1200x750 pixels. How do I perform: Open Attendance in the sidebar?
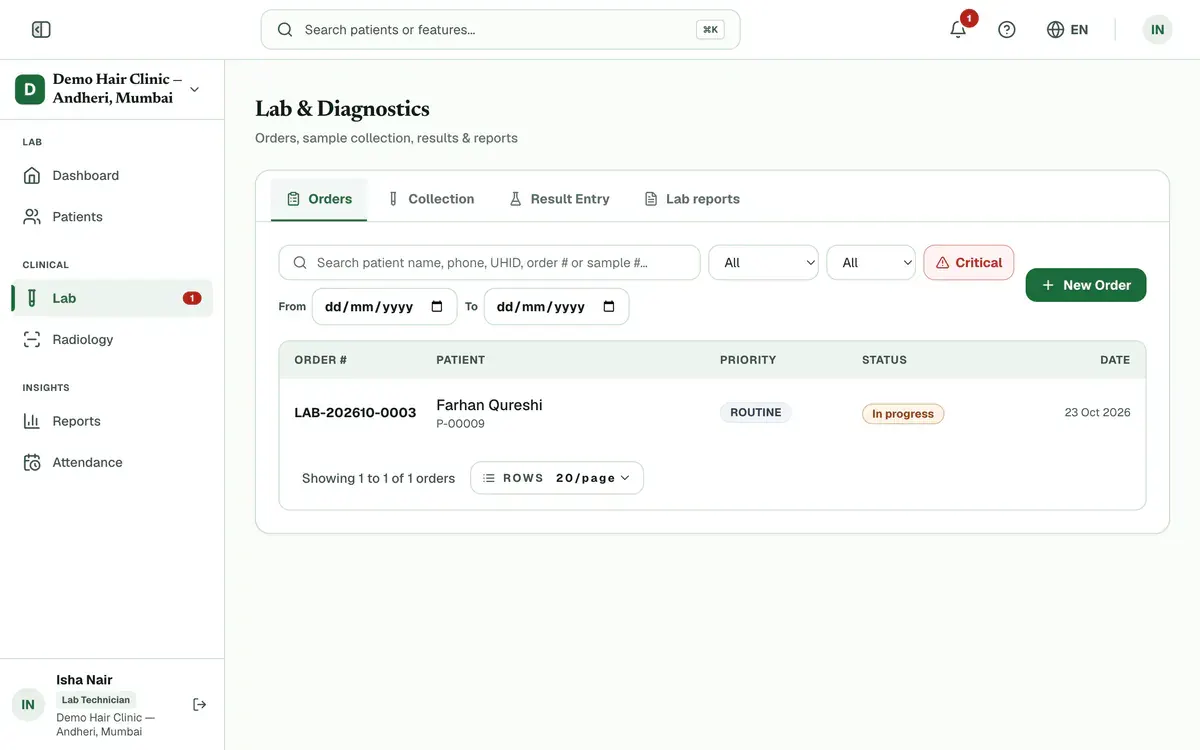(112, 462)
